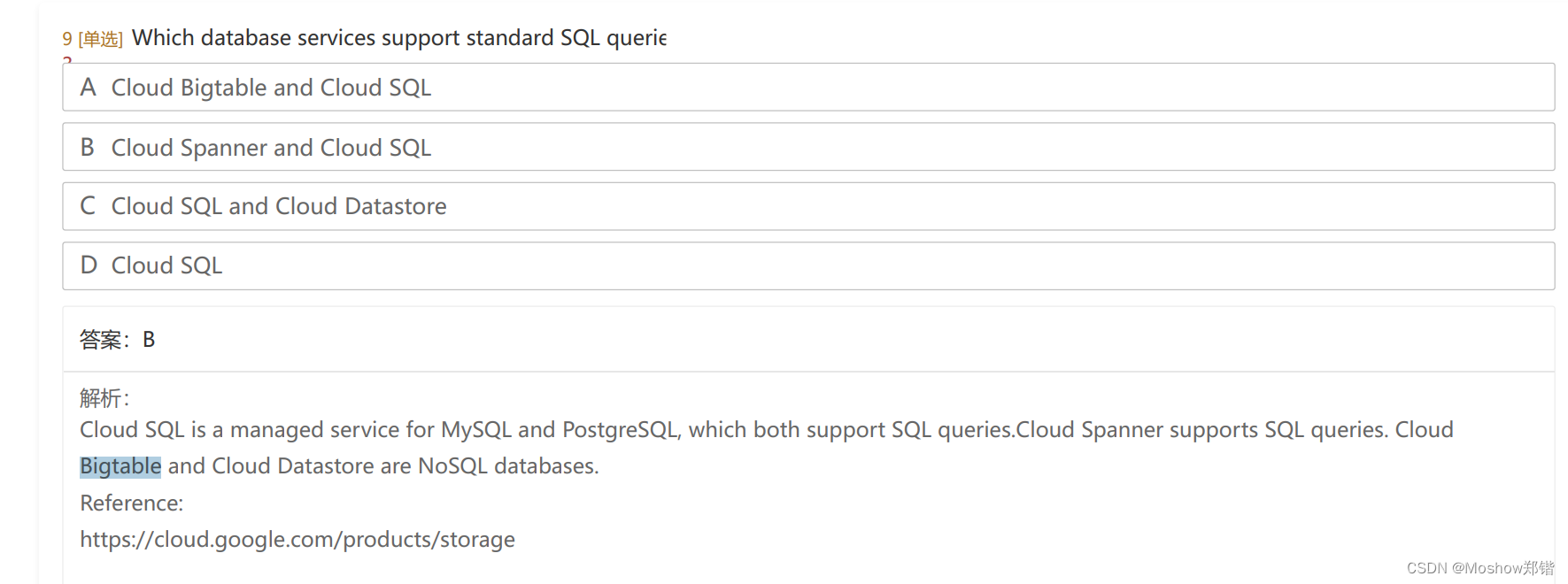1568x584 pixels.
Task: Click the question number 9
Action: click(67, 39)
